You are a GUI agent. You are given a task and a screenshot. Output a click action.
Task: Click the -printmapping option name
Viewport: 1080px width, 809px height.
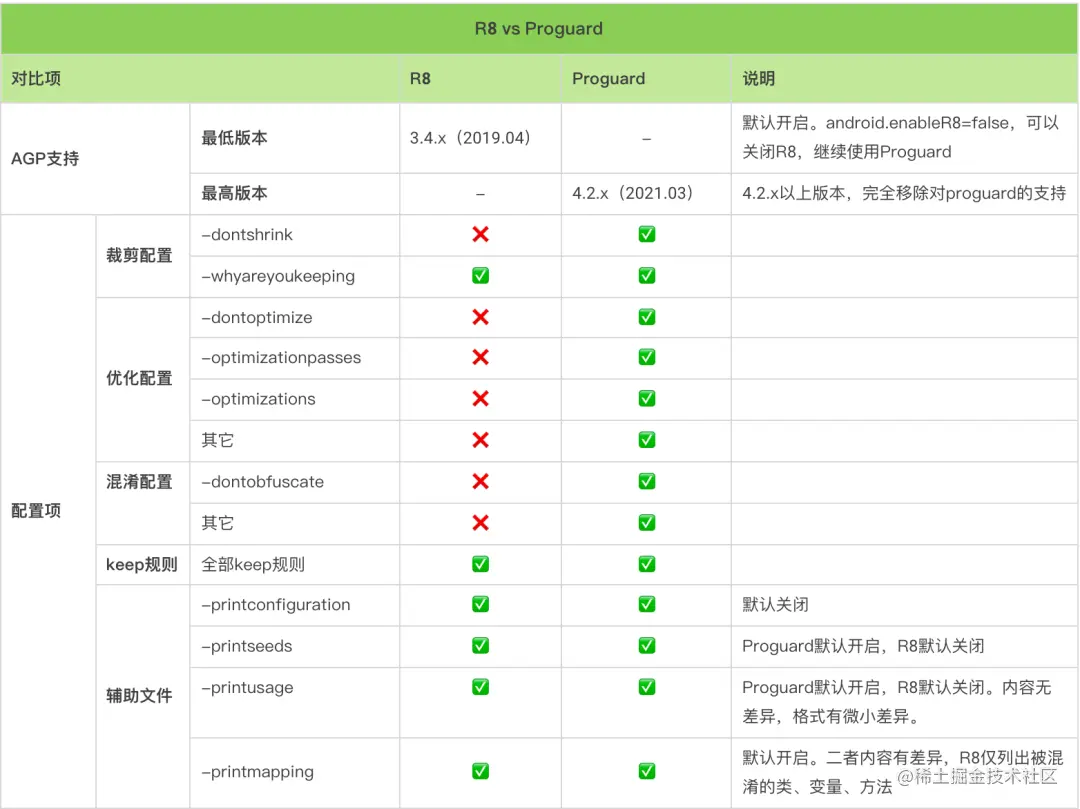click(257, 771)
